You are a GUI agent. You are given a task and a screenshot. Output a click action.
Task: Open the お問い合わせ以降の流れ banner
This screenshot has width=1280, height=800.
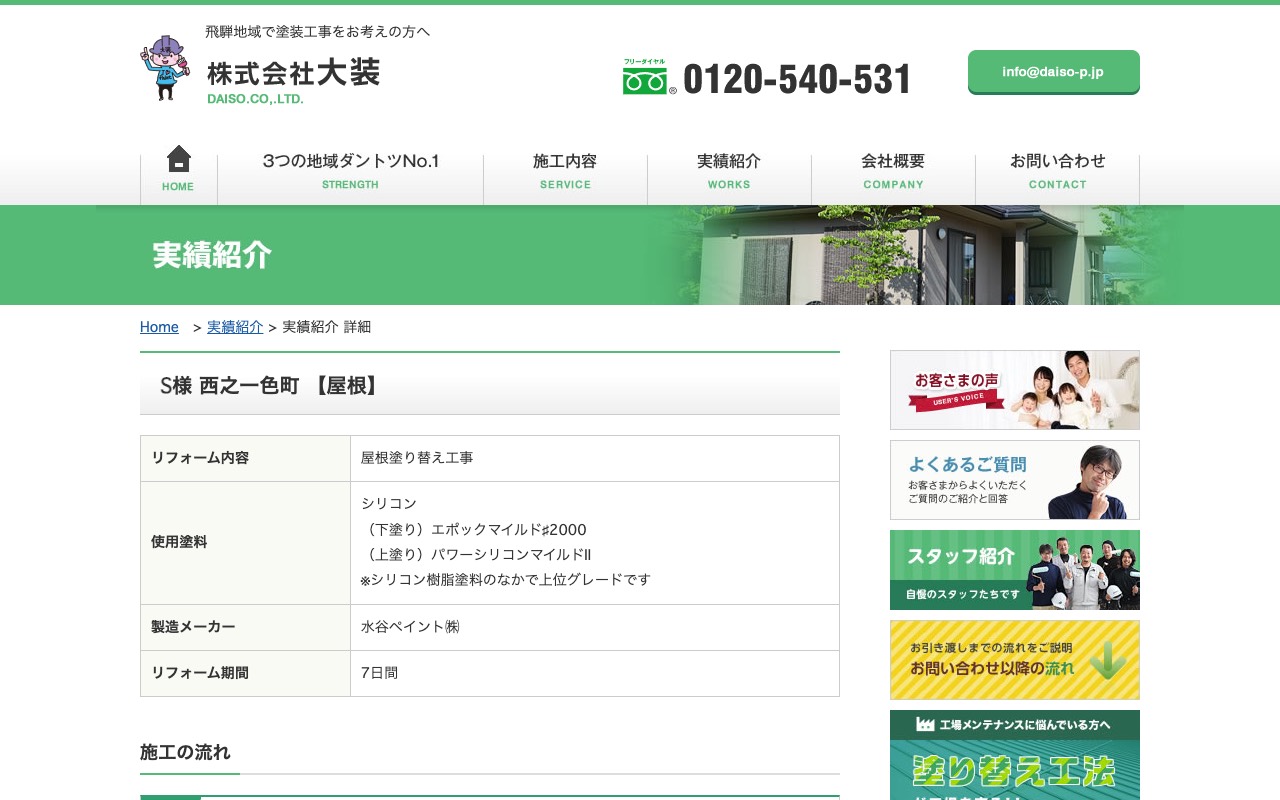coord(1015,660)
